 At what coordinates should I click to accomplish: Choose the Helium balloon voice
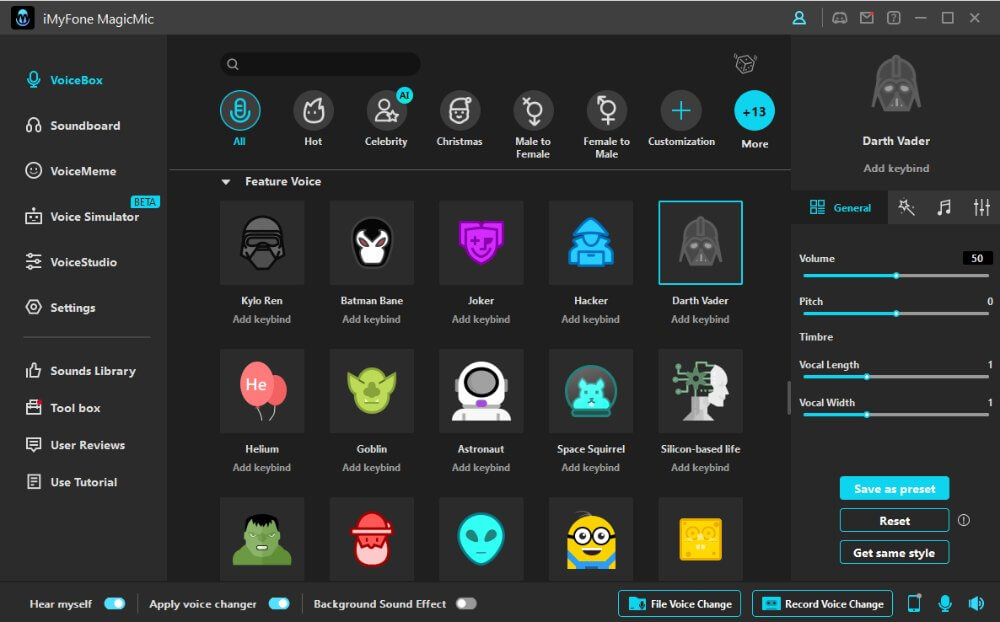coord(262,391)
